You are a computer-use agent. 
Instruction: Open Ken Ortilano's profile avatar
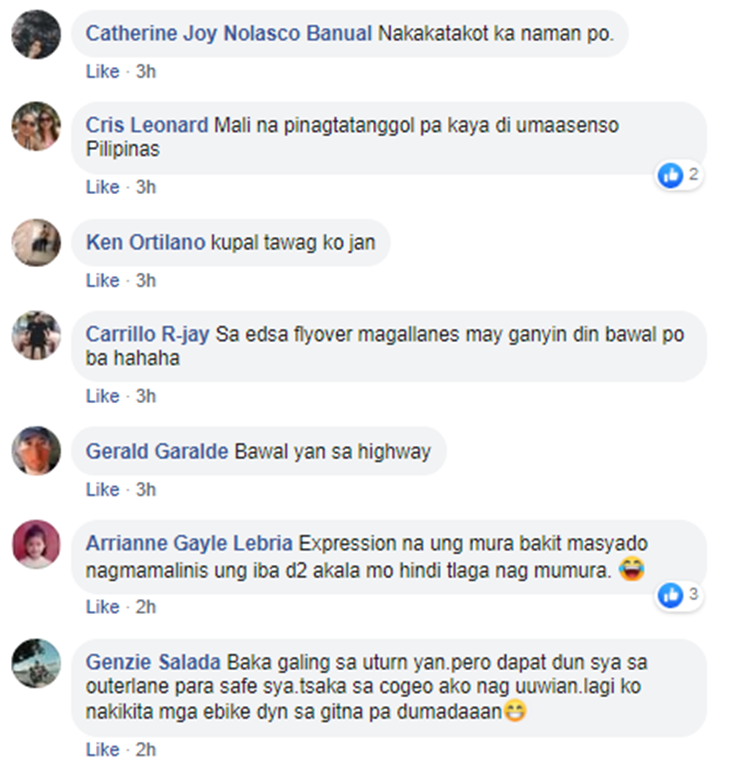pyautogui.click(x=36, y=243)
